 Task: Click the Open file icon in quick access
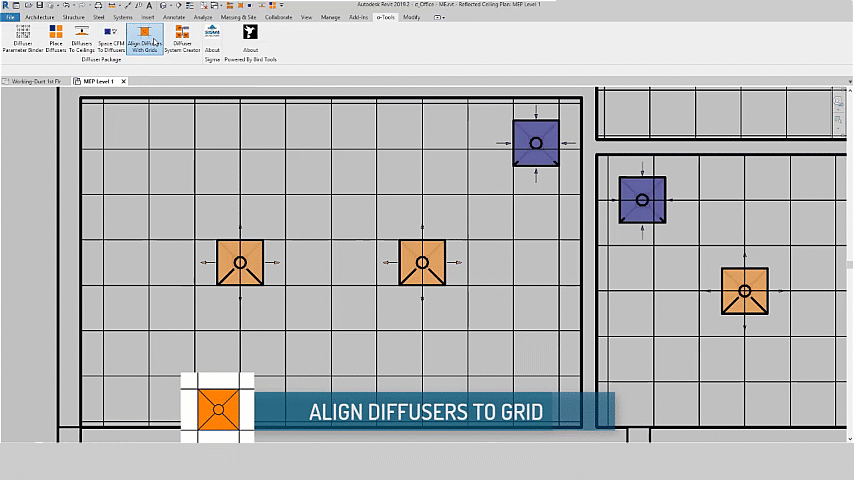28,5
